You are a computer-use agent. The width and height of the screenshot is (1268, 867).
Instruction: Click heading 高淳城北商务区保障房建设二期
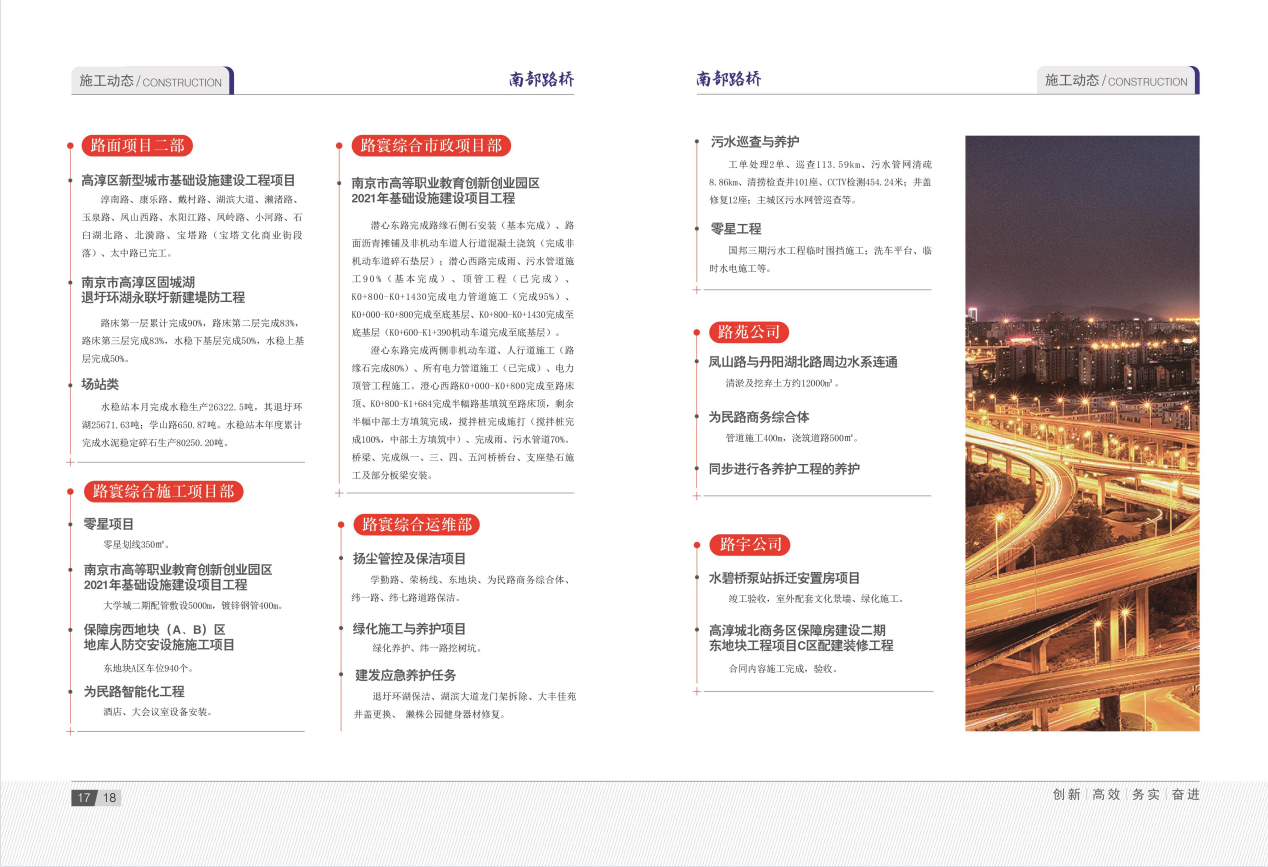pyautogui.click(x=797, y=631)
